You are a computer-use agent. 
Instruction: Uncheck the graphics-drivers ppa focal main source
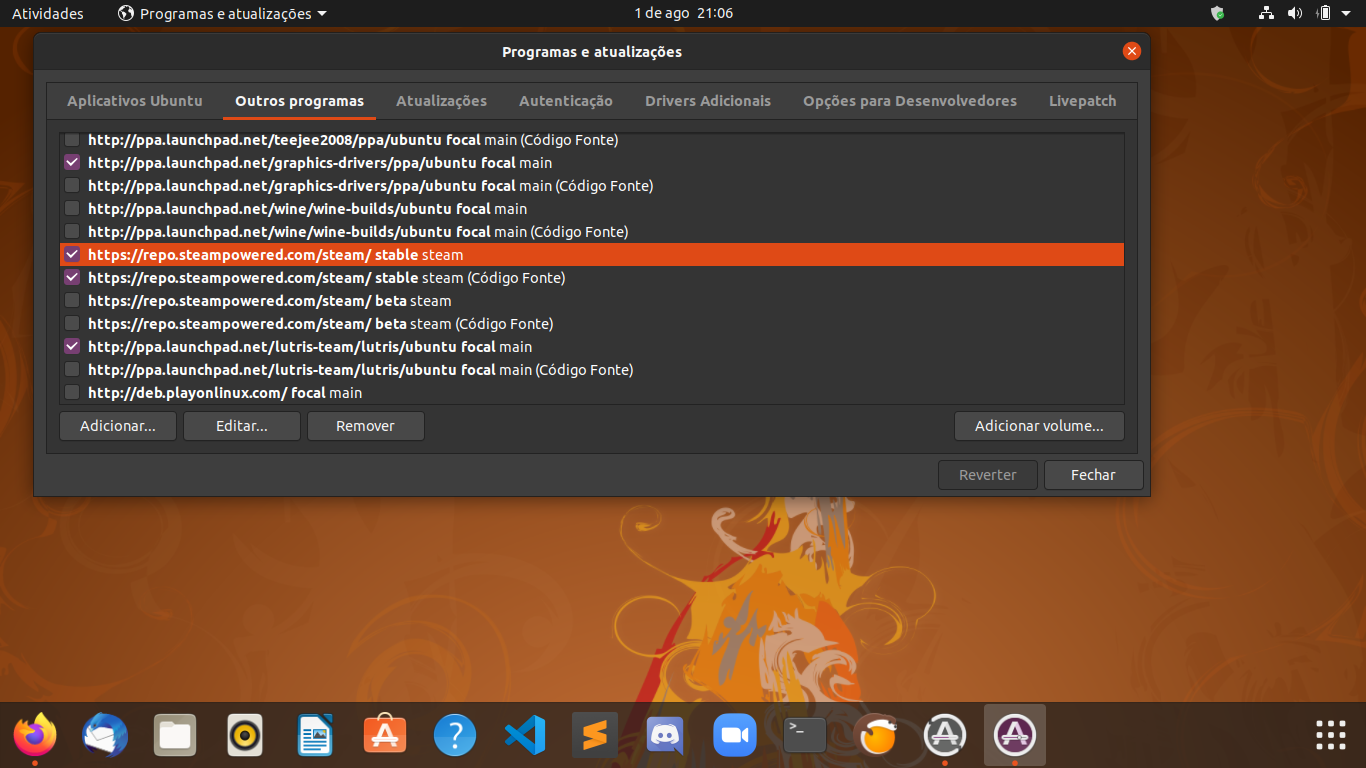(x=72, y=162)
